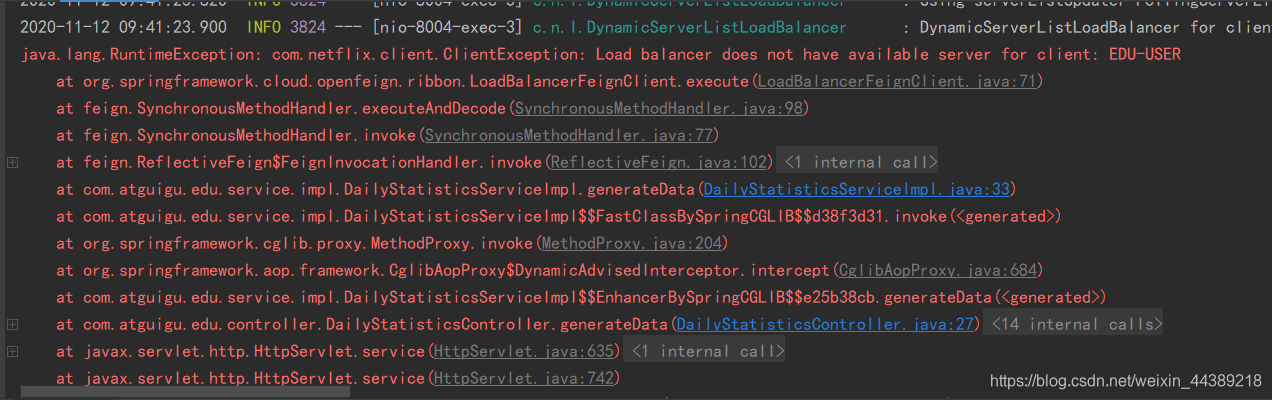Image resolution: width=1272 pixels, height=400 pixels.
Task: Open HttpServlet.java:635 link
Action: point(524,351)
